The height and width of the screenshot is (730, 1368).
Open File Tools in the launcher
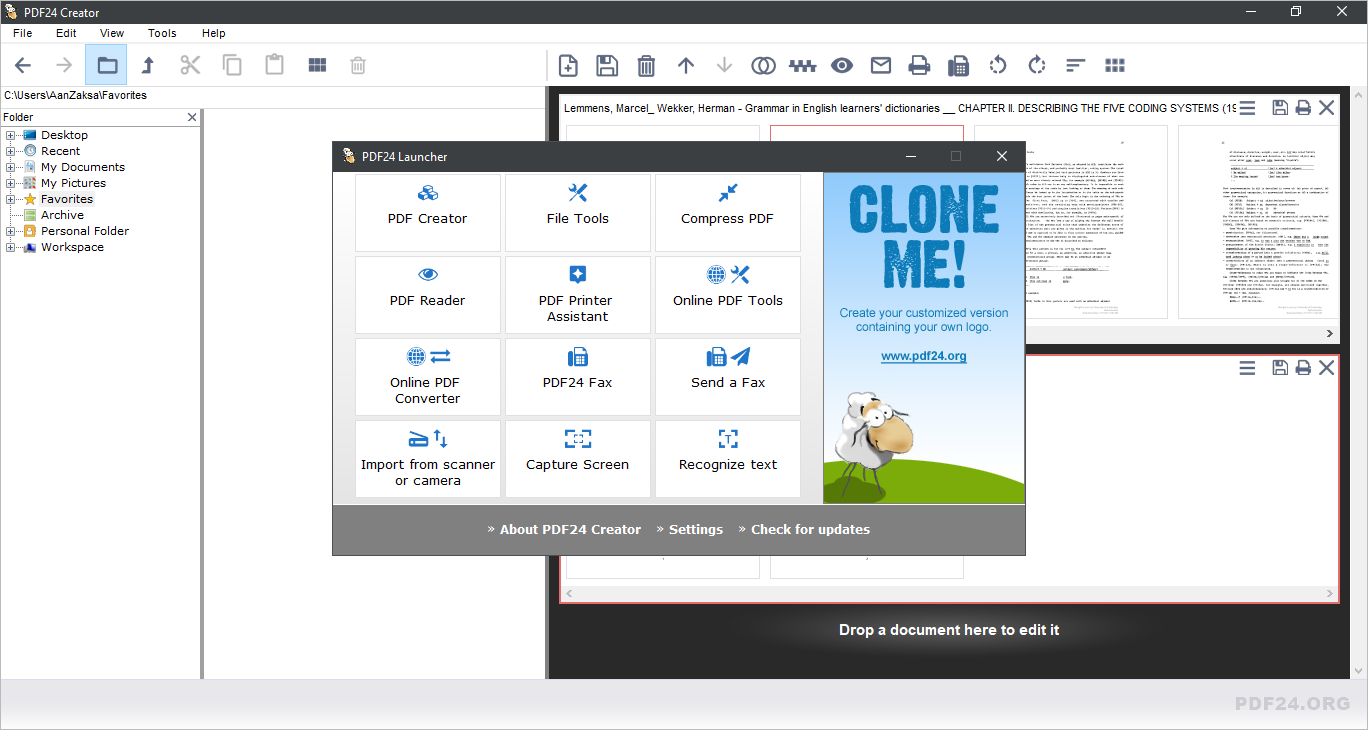[578, 213]
